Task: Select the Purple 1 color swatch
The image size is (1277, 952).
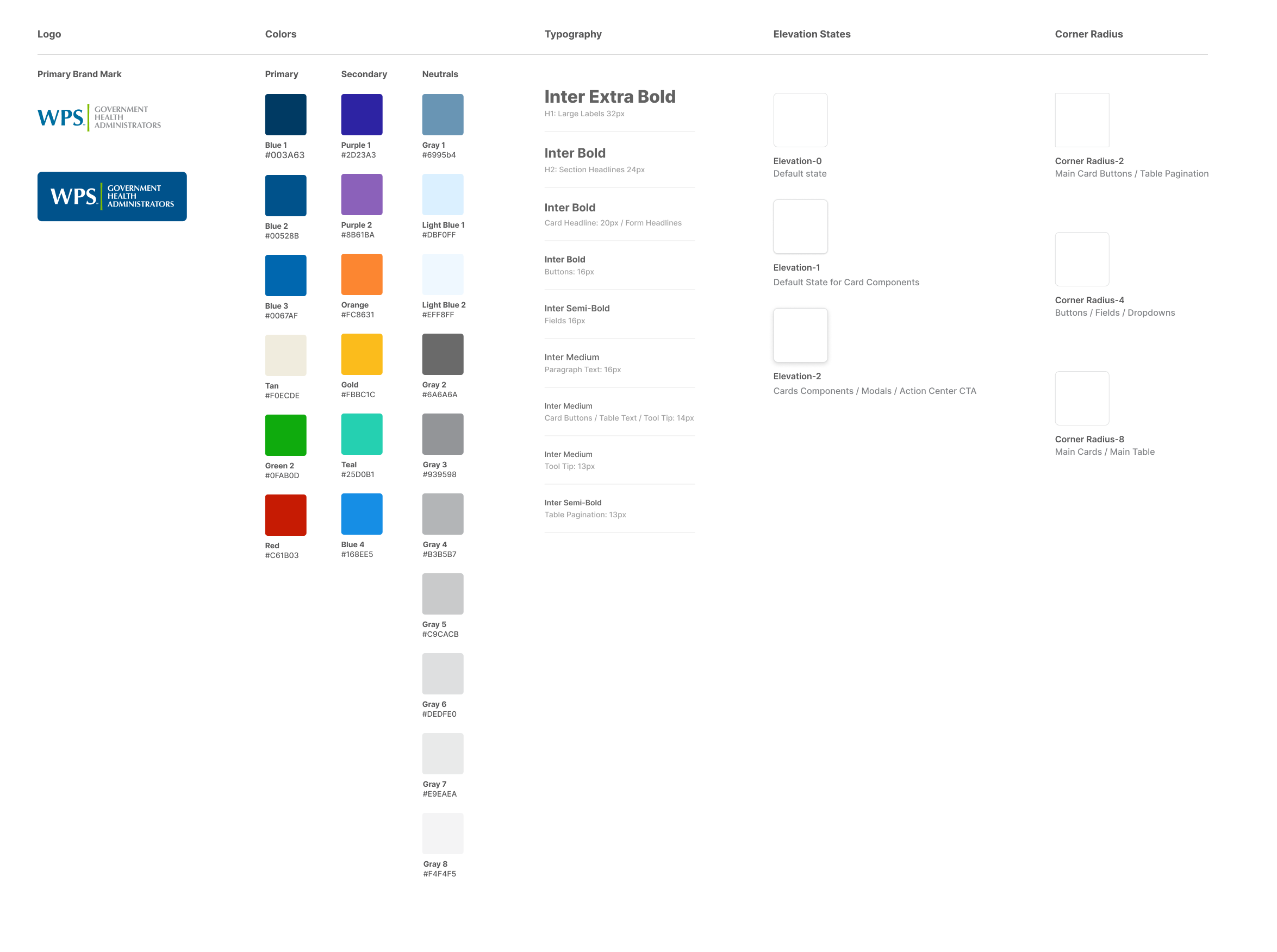Action: coord(362,115)
